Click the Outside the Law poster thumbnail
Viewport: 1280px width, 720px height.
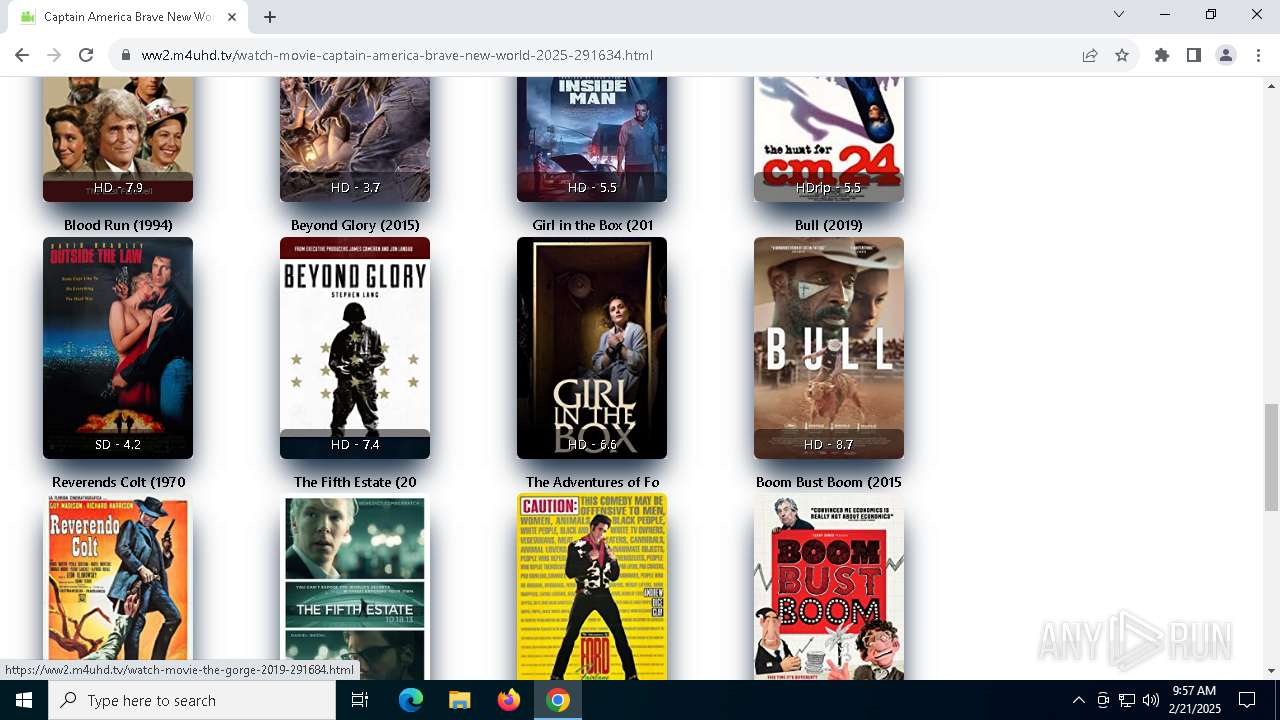click(x=118, y=348)
